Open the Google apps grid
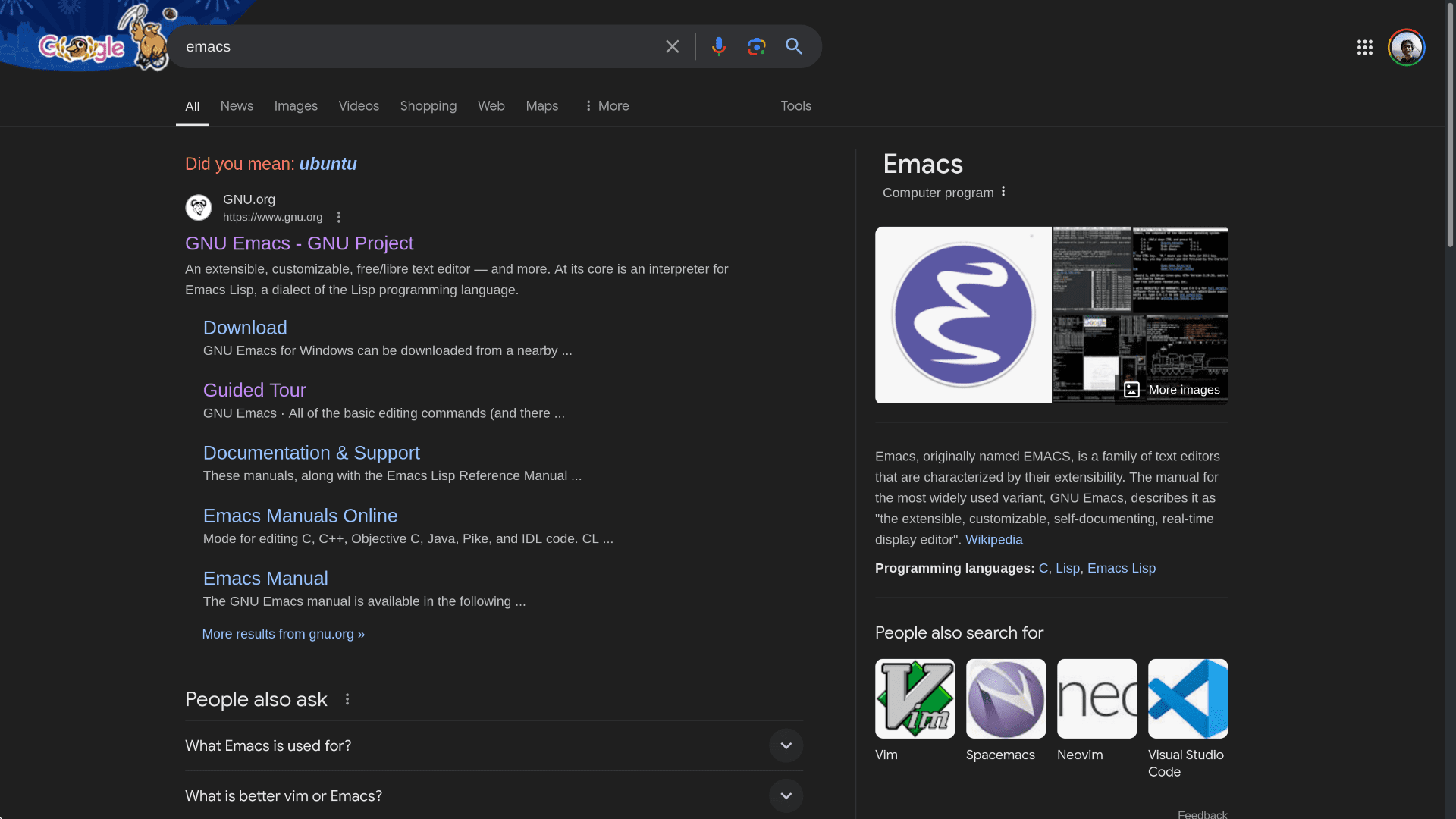This screenshot has height=819, width=1456. click(x=1364, y=48)
